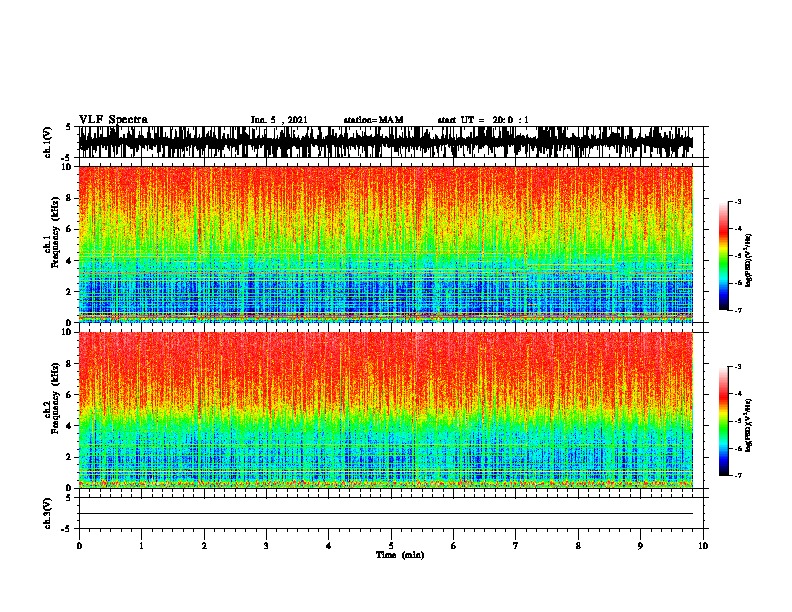The image size is (792, 612).
Task: Click the ch.2 spectrogram color scale bar
Action: coord(723,421)
